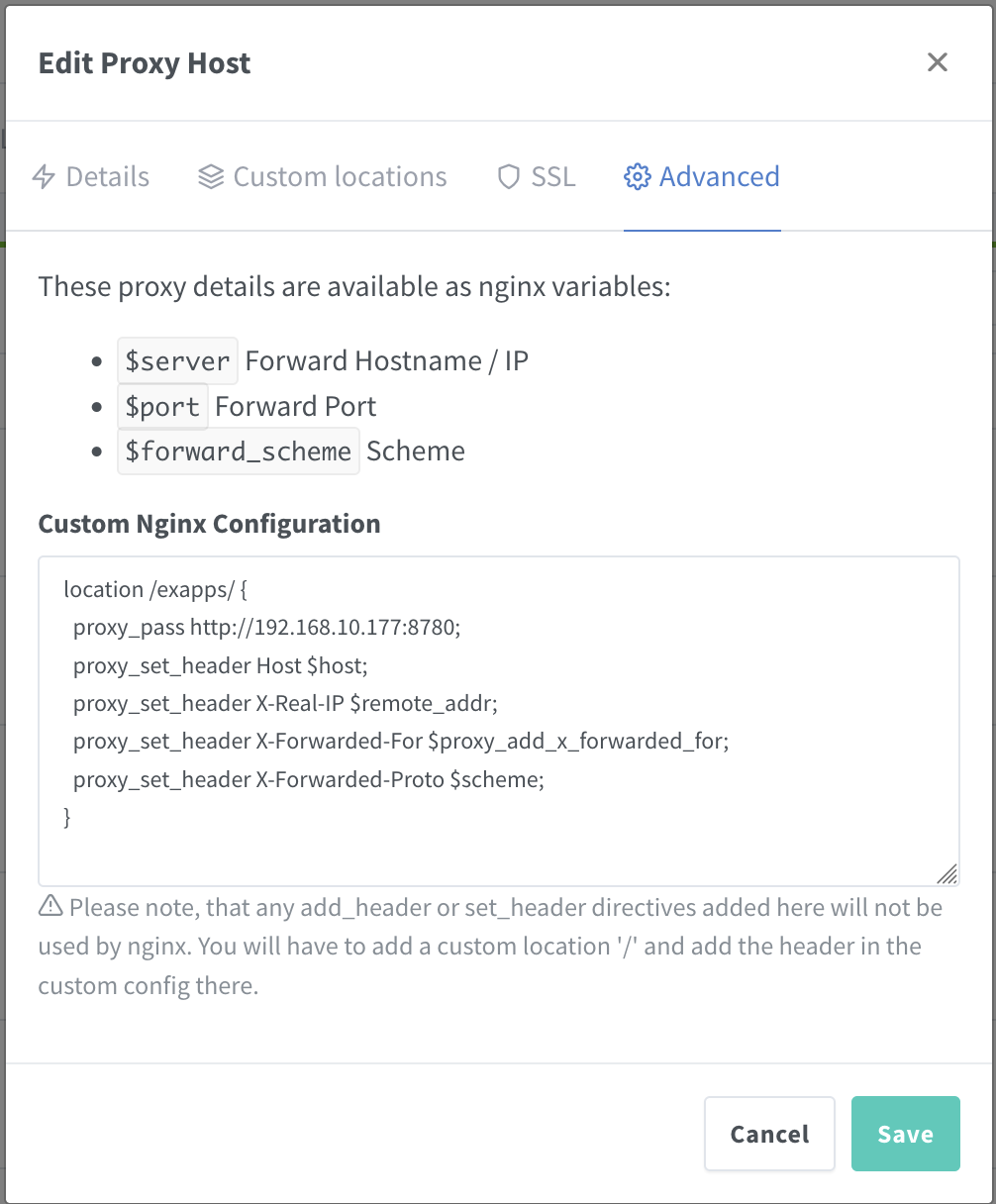Click the Custom Nginx Configuration label
The image size is (996, 1204).
coord(209,524)
